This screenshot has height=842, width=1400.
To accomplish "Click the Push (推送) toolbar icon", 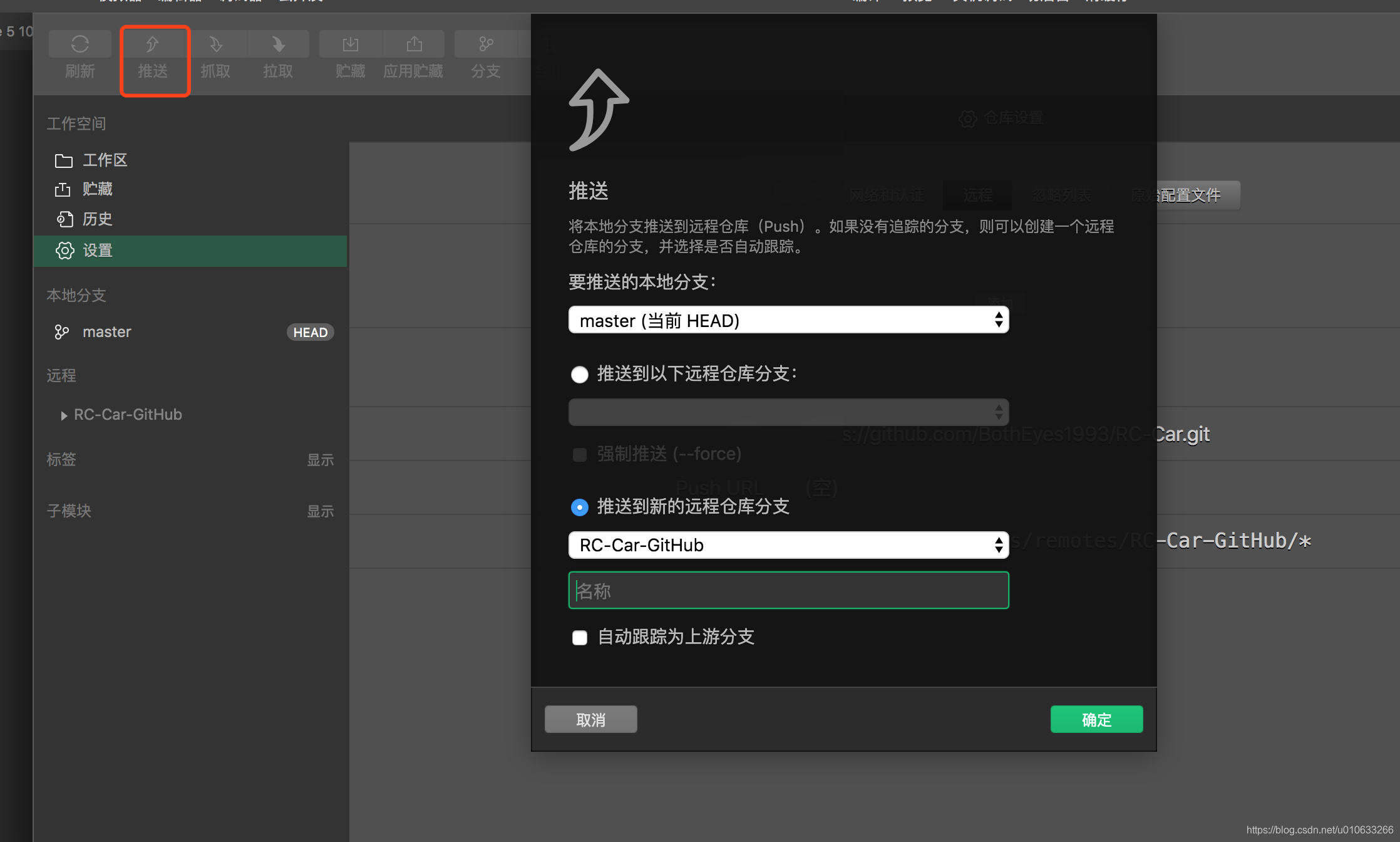I will 152,44.
